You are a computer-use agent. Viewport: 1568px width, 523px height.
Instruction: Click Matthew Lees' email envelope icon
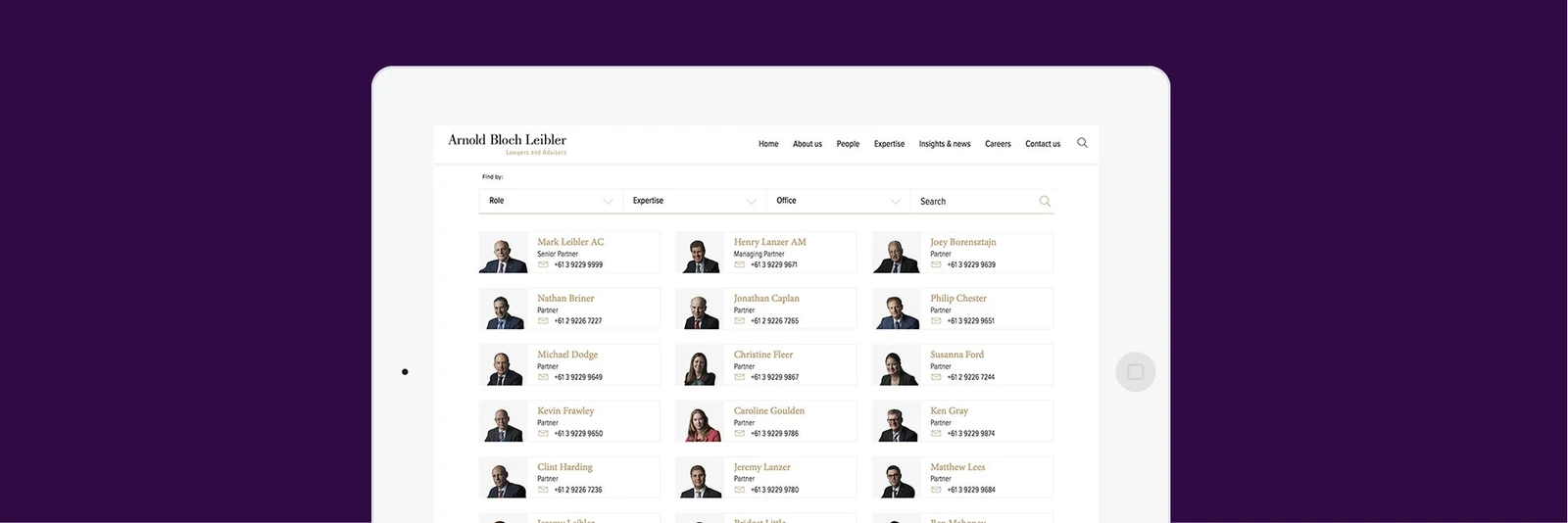(936, 490)
